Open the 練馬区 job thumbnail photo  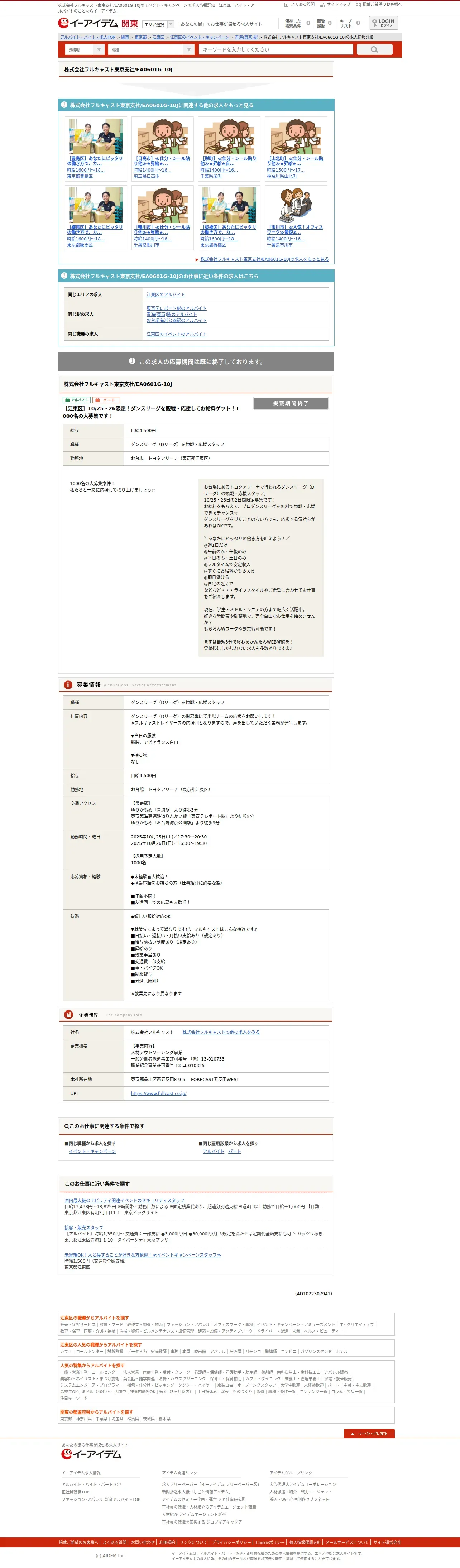96,205
